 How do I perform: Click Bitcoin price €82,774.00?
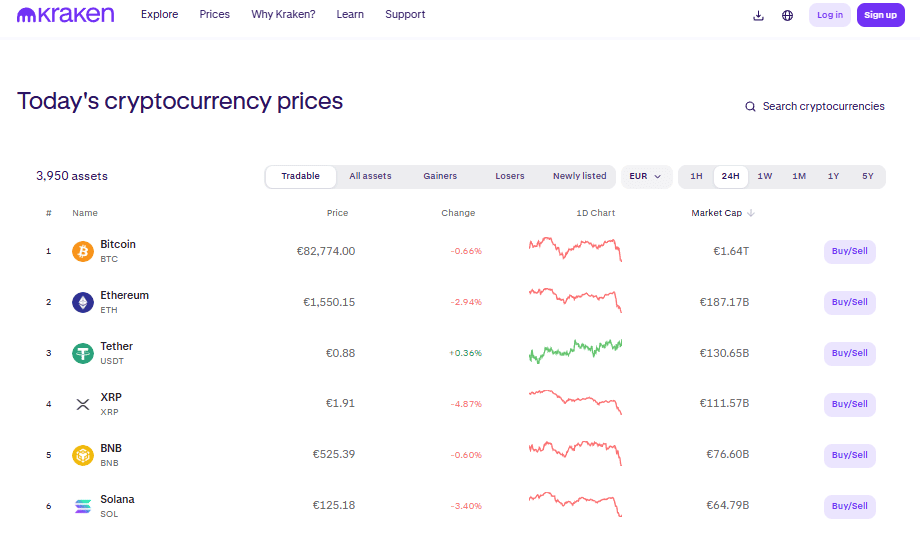[x=326, y=251]
